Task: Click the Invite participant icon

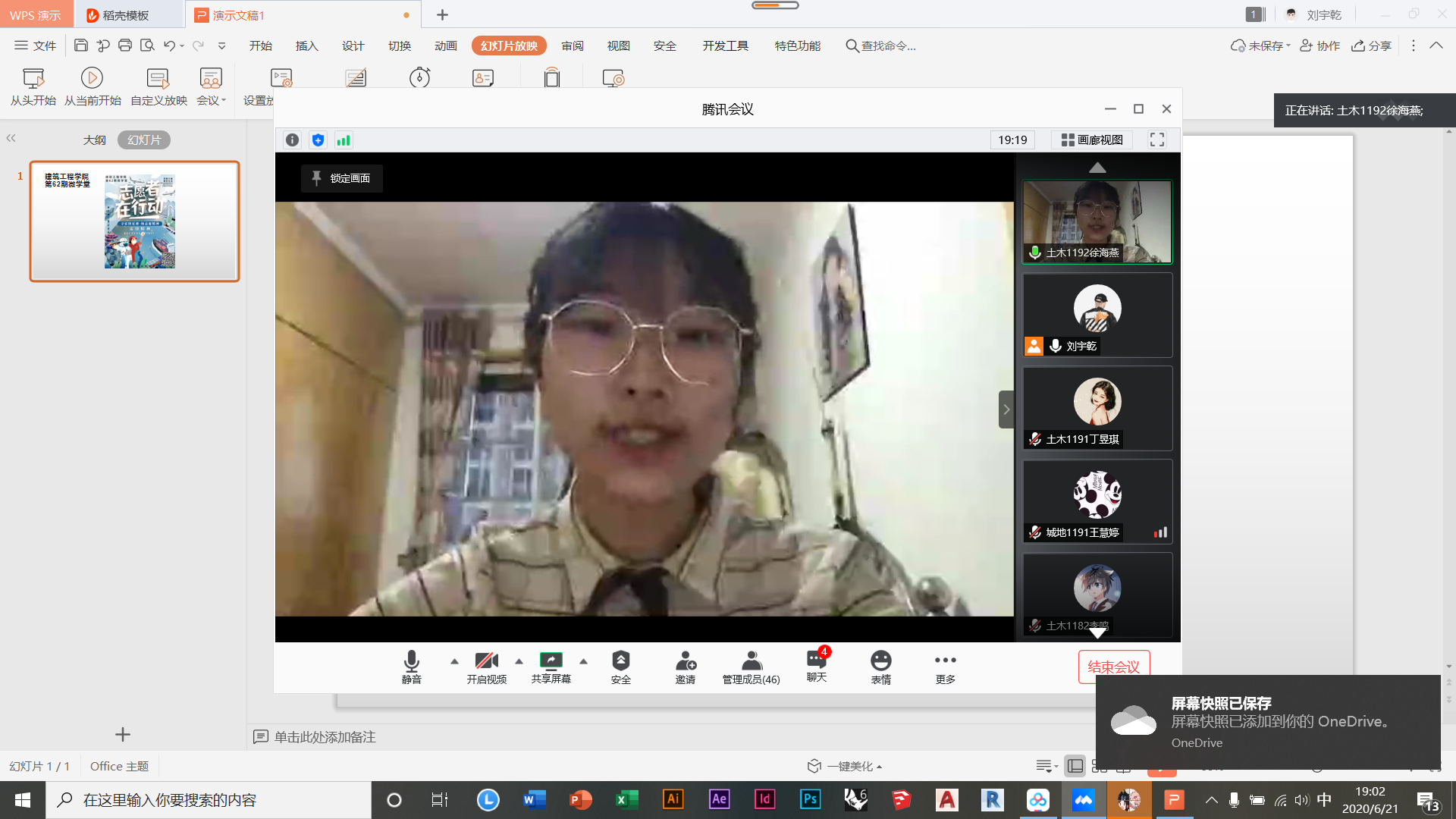Action: (x=685, y=661)
